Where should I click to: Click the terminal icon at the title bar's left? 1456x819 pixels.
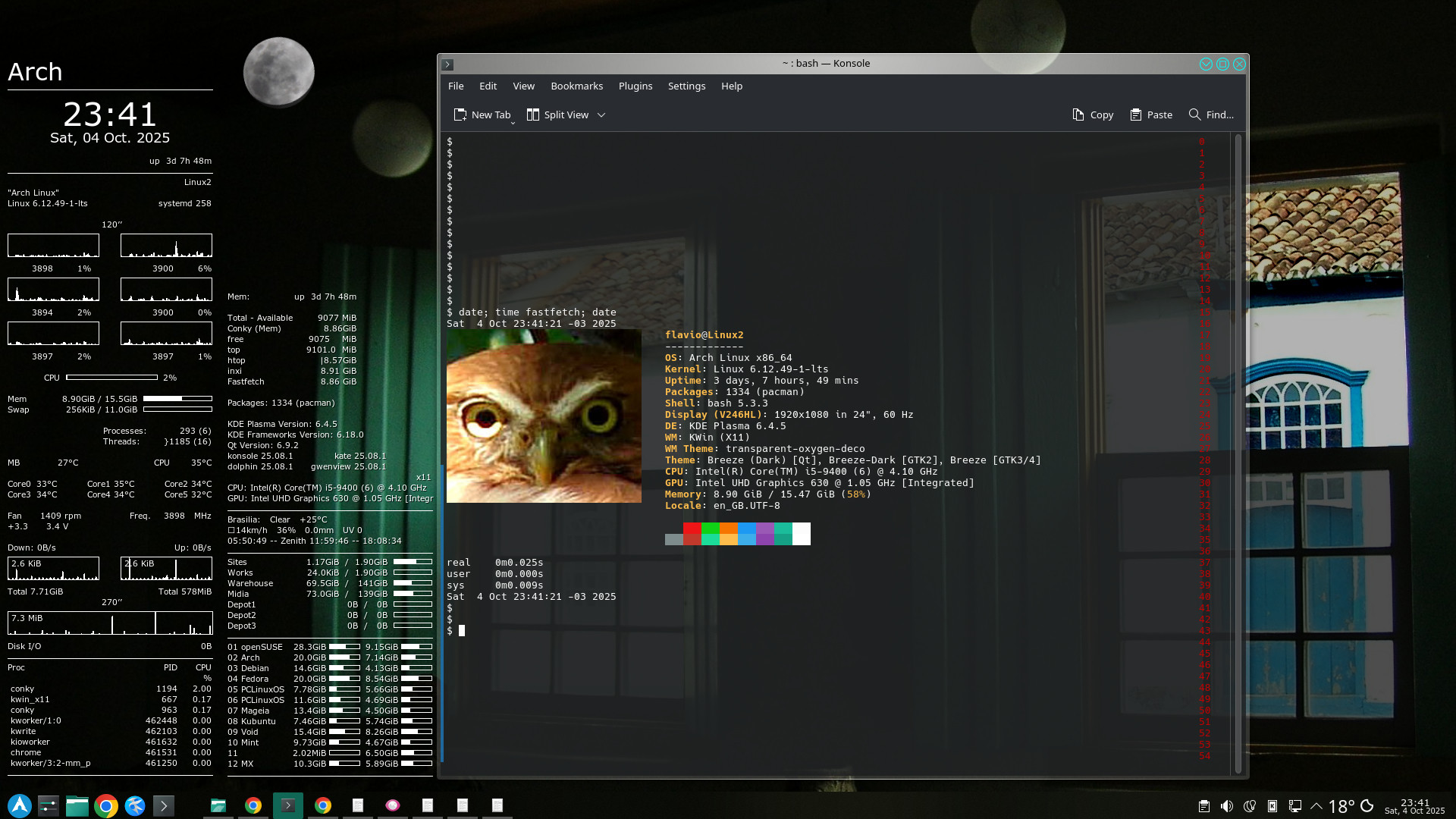coord(447,64)
